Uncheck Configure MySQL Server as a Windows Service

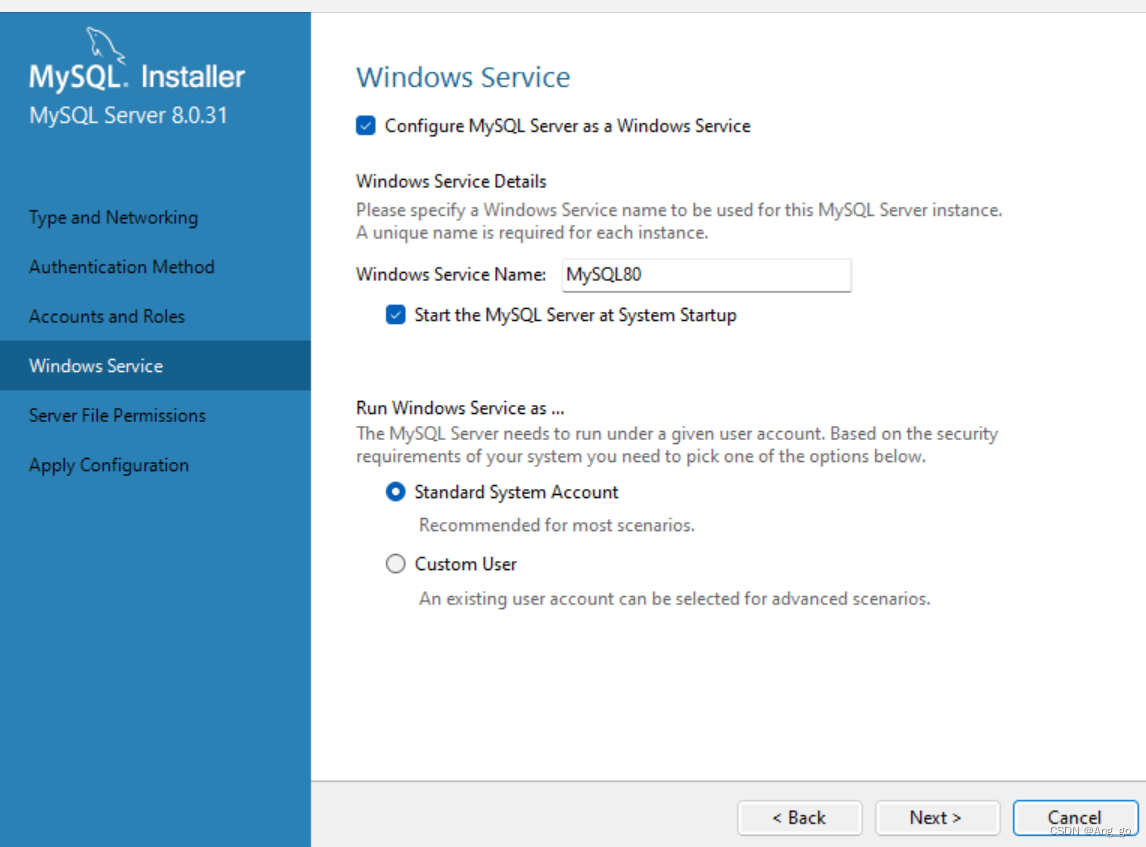[366, 126]
